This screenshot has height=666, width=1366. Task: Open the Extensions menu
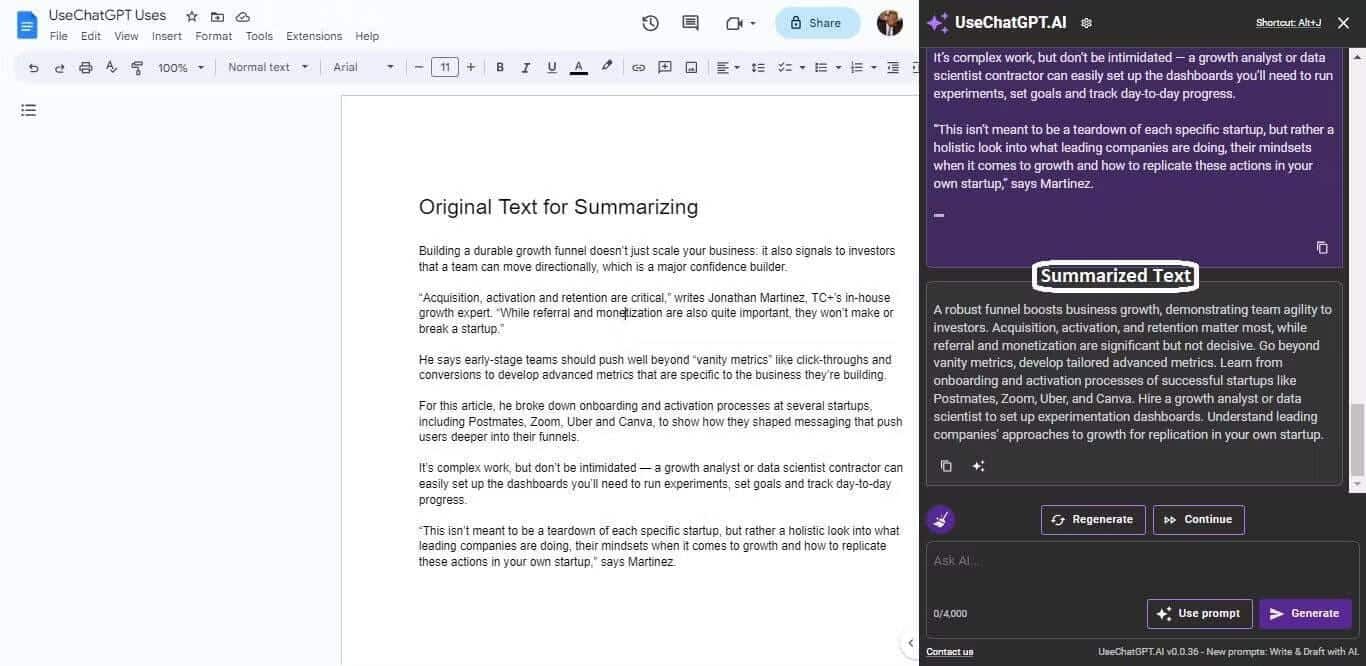pos(314,36)
